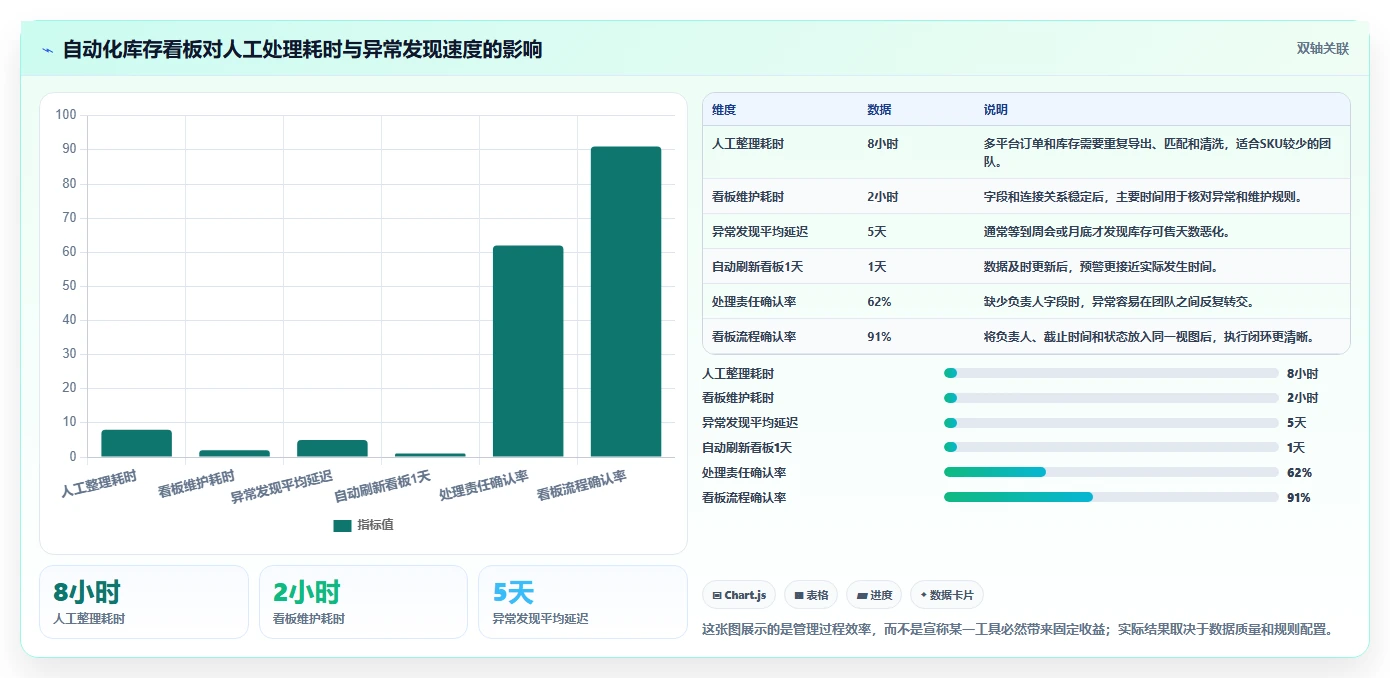Click the dashboard title about 自动化库存看板

pyautogui.click(x=302, y=49)
